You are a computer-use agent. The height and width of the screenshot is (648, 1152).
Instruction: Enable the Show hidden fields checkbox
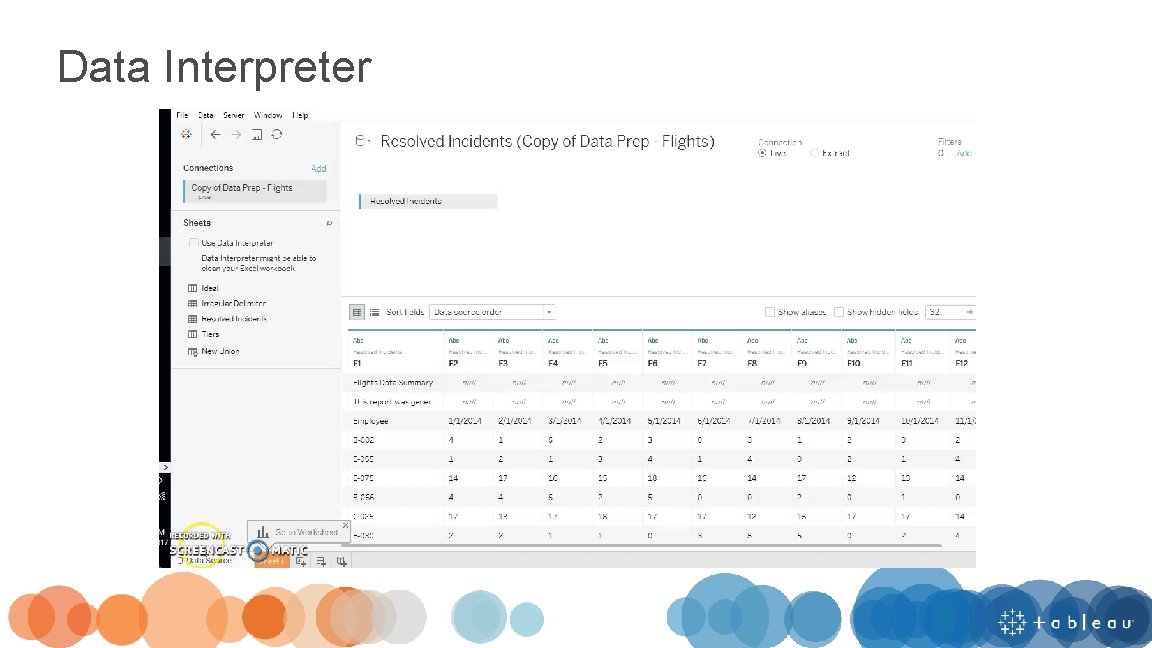[839, 312]
